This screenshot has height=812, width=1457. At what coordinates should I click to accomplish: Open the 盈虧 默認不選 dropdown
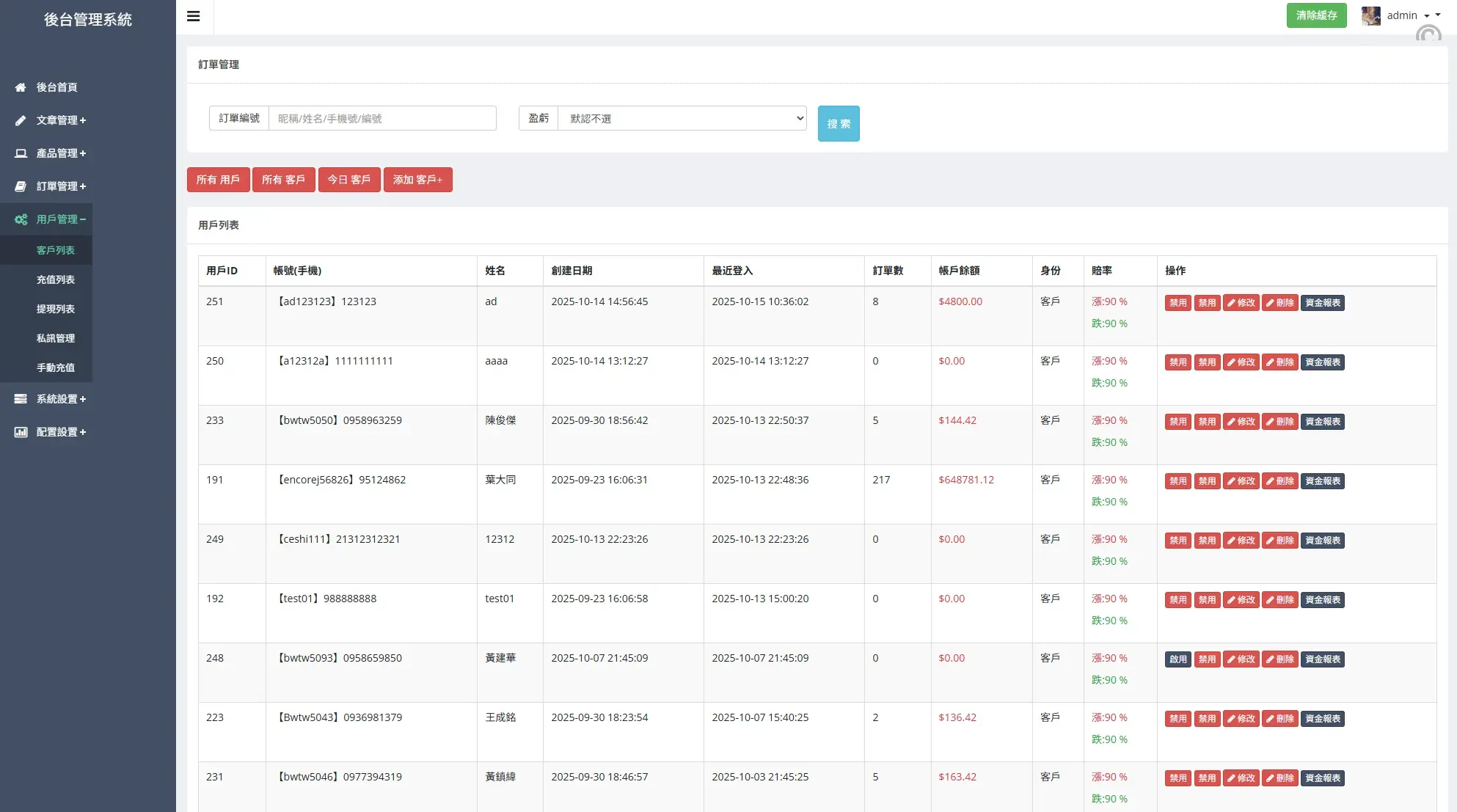coord(682,118)
